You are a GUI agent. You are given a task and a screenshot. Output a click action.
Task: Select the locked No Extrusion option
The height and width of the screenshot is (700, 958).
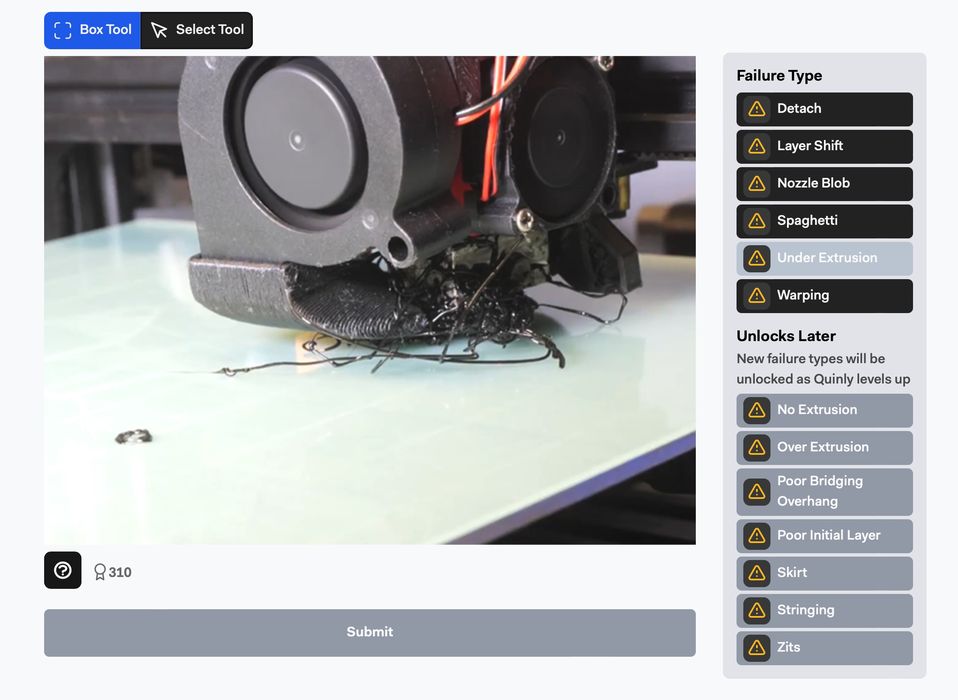coord(824,410)
